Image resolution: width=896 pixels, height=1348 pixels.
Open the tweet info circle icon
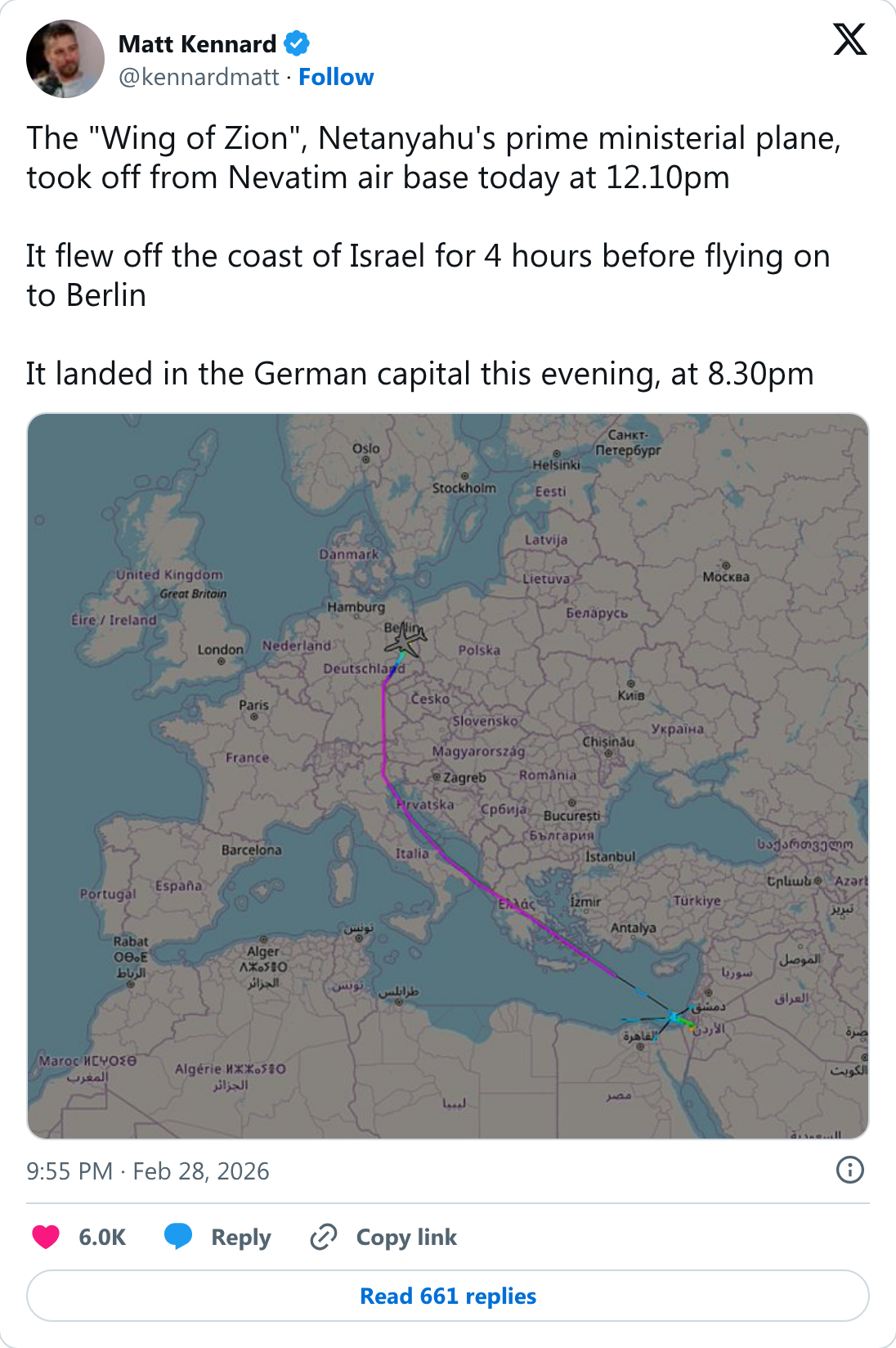click(x=849, y=1170)
